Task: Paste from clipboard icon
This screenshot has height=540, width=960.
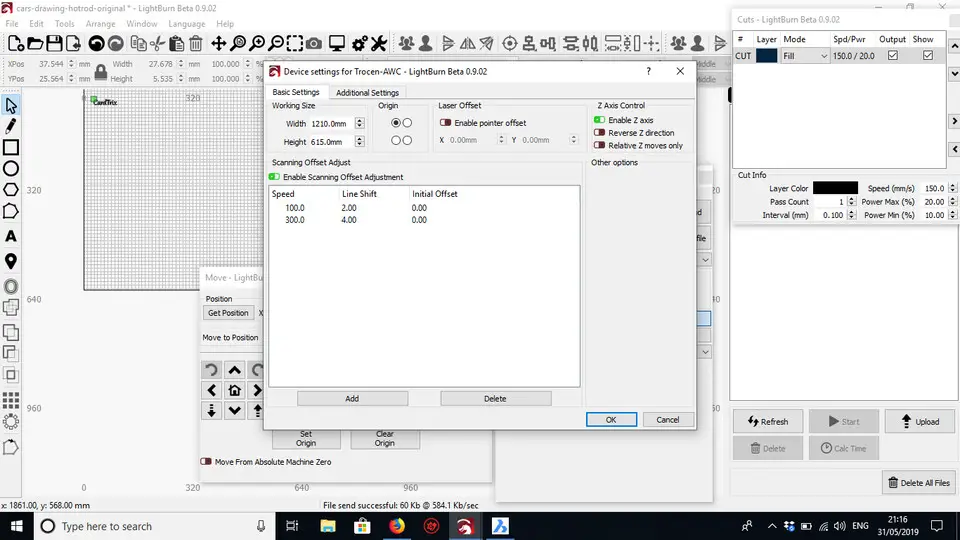Action: tap(176, 43)
